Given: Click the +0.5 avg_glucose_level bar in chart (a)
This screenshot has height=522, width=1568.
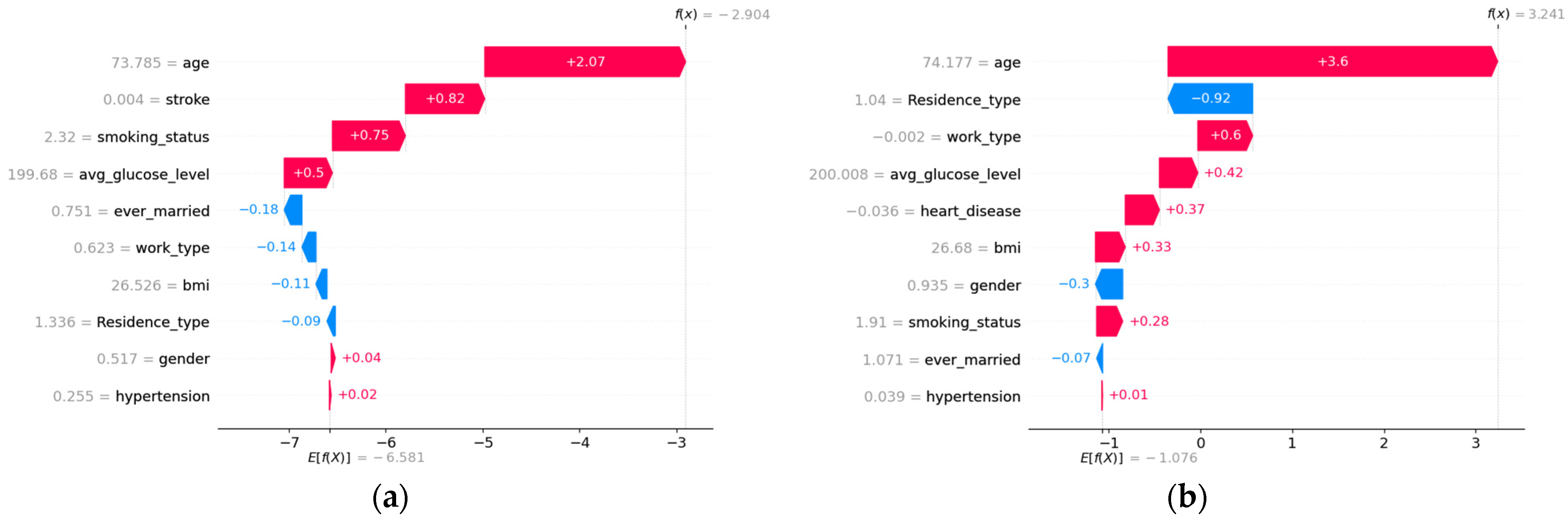Looking at the screenshot, I should (307, 173).
